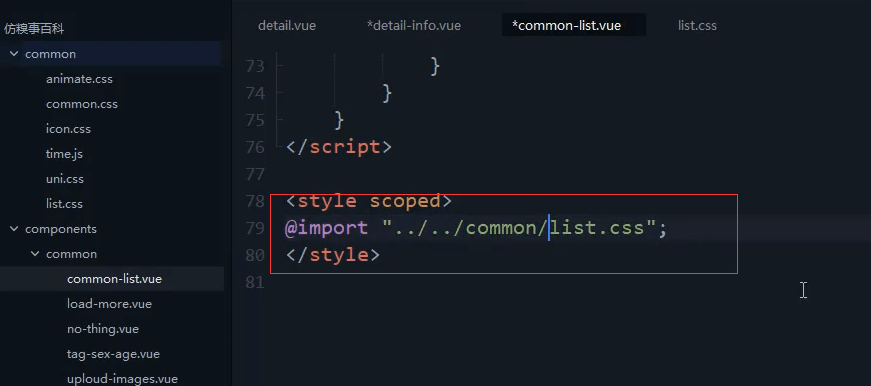
Task: Open the list.css editor tab
Action: [697, 26]
